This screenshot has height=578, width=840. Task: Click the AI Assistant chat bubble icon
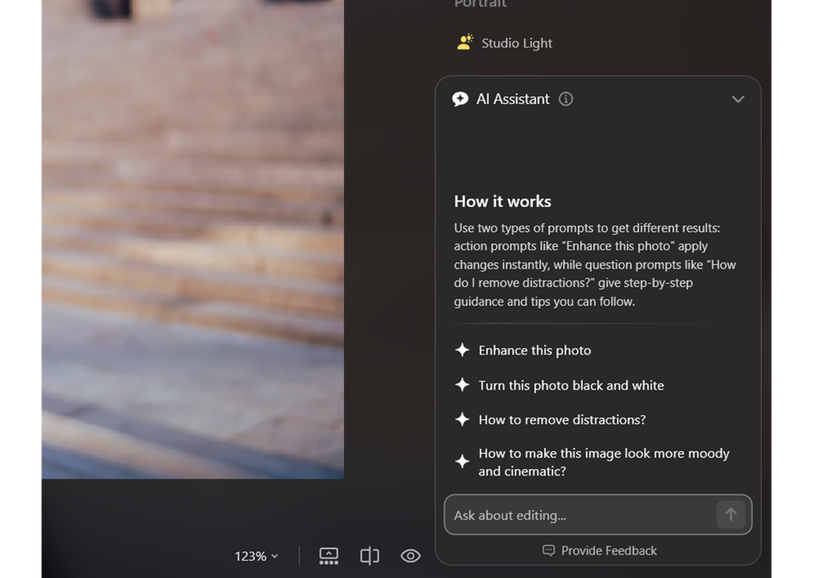pos(460,99)
